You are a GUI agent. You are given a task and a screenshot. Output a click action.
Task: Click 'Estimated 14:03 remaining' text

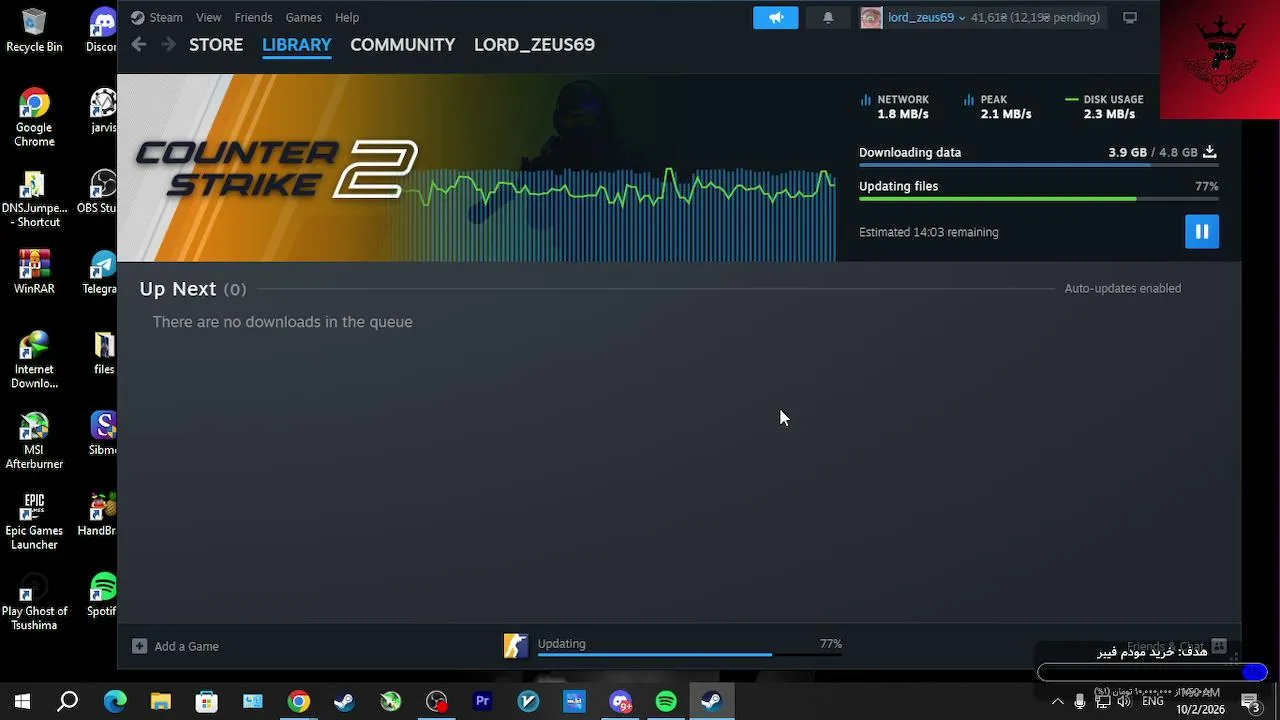(x=928, y=232)
